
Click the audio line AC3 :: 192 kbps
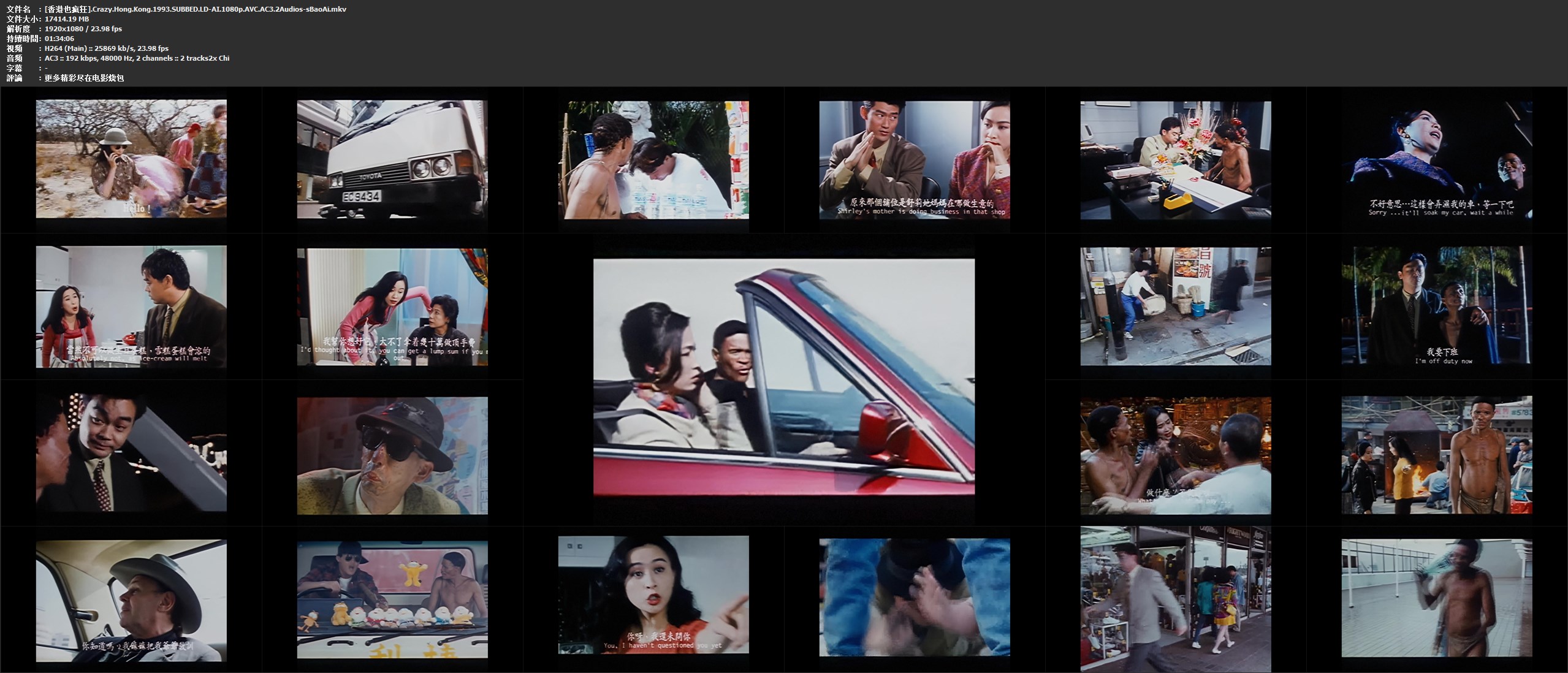click(137, 58)
